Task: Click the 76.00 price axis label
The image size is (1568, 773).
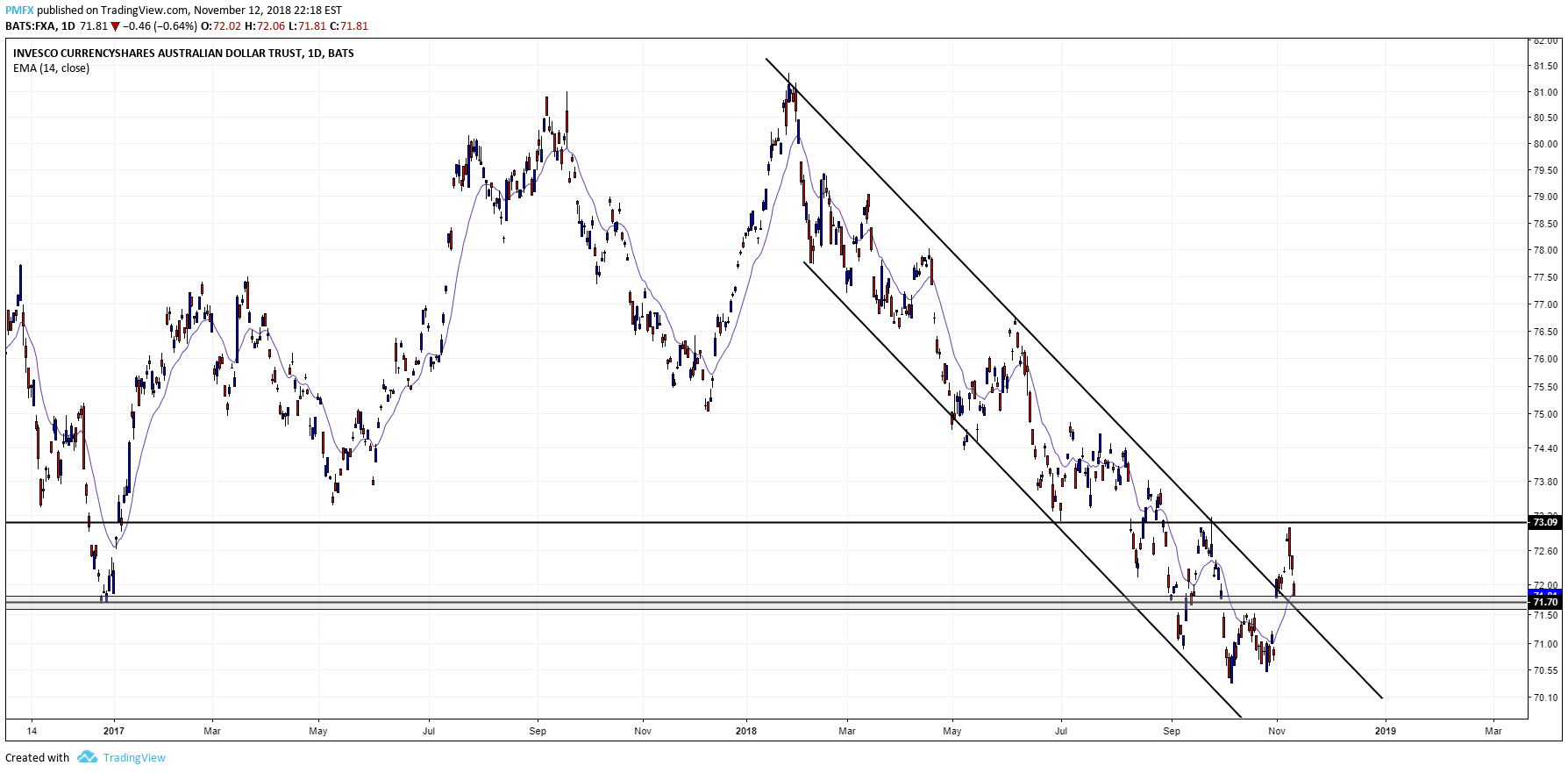Action: pyautogui.click(x=1546, y=360)
